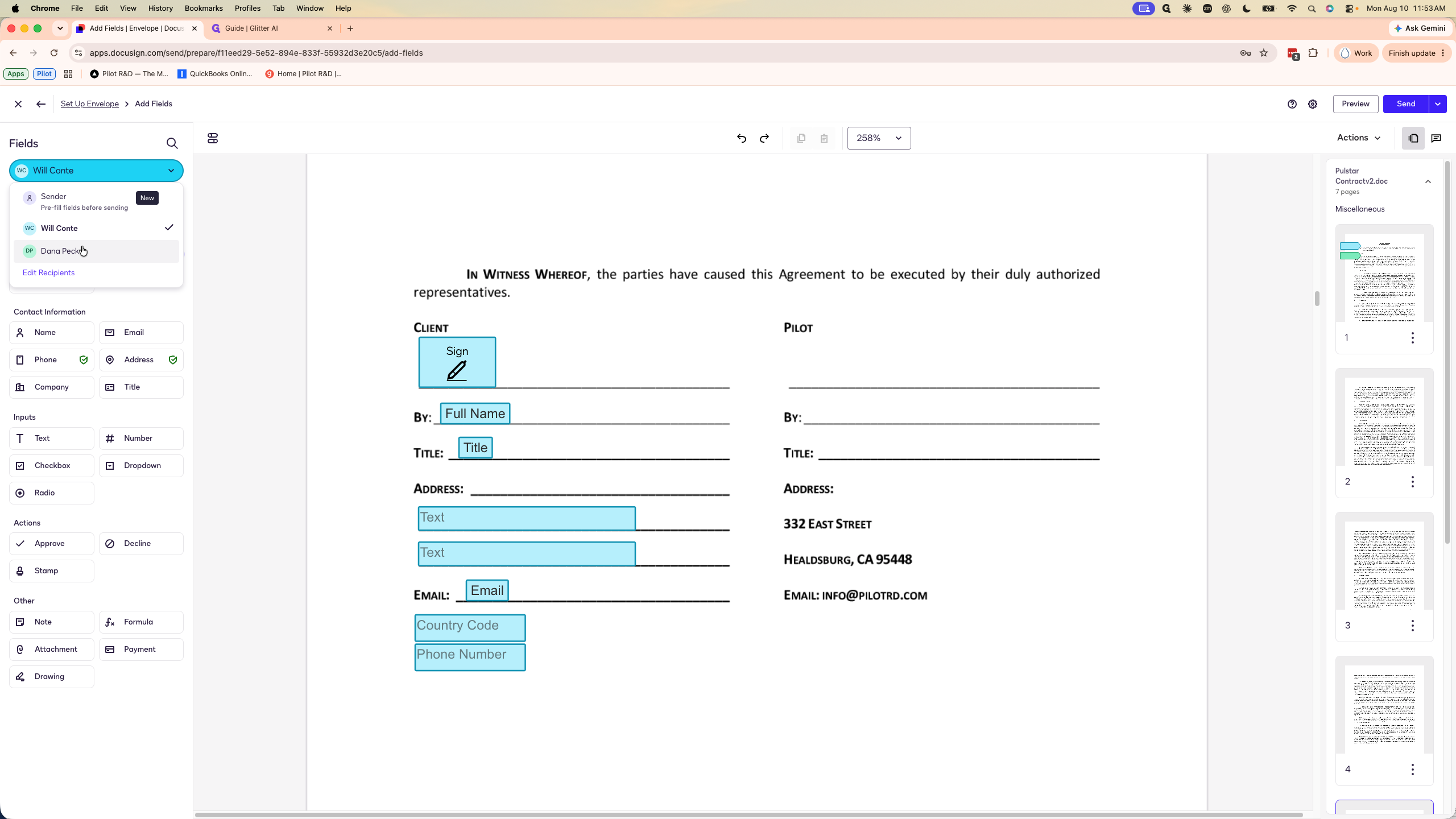Add a Radio field
The image size is (1456, 819).
52,493
